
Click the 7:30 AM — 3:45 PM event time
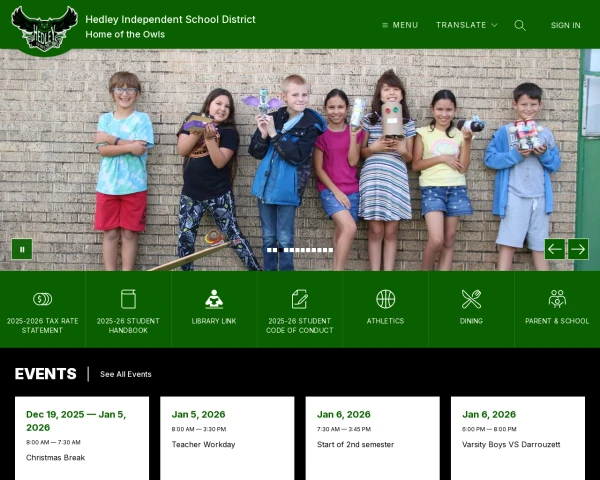[x=344, y=429]
